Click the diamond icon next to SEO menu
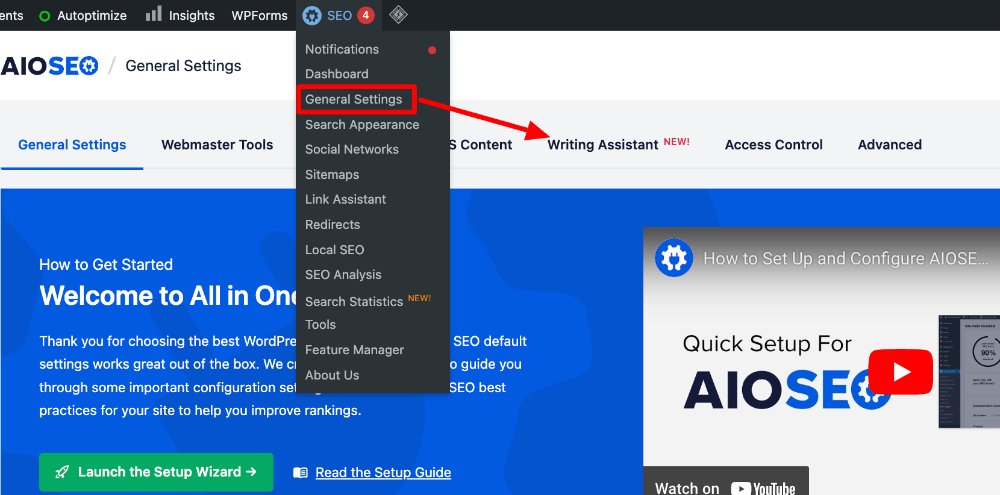The height and width of the screenshot is (495, 1000). tap(399, 15)
